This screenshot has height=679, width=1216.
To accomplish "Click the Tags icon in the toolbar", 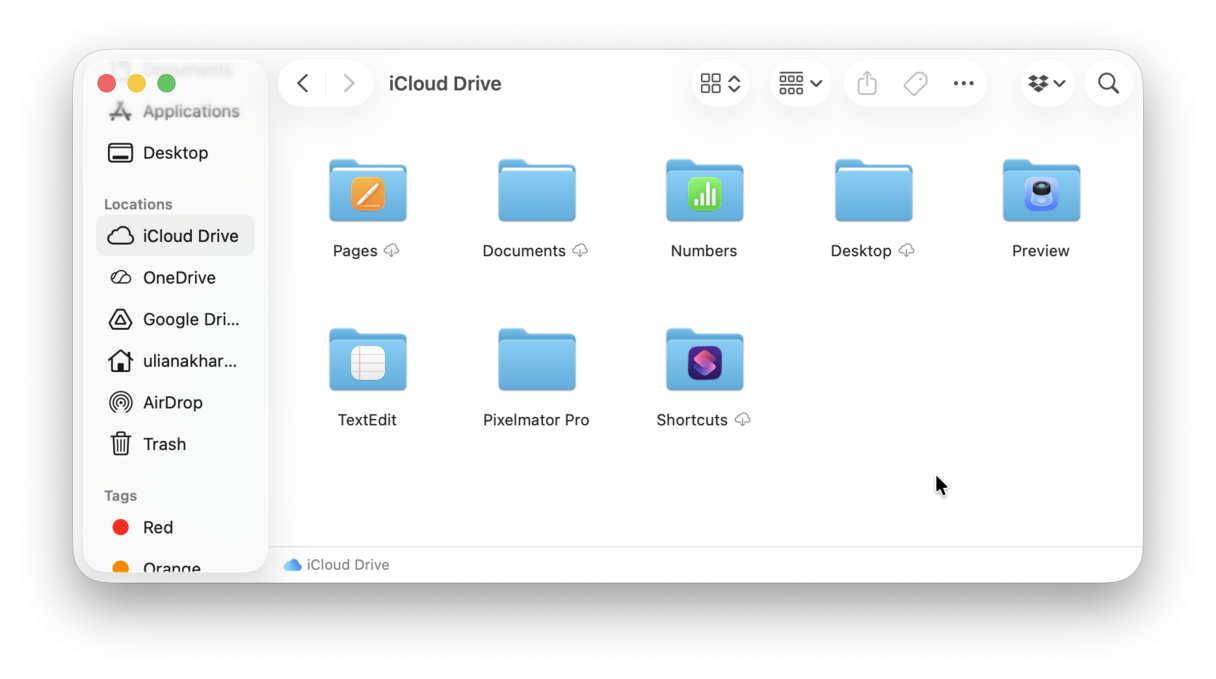I will [915, 83].
